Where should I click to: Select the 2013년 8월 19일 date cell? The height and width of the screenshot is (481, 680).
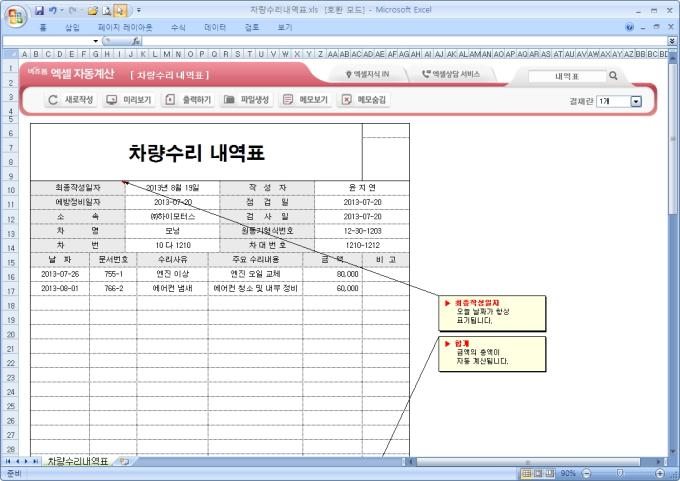pos(173,188)
